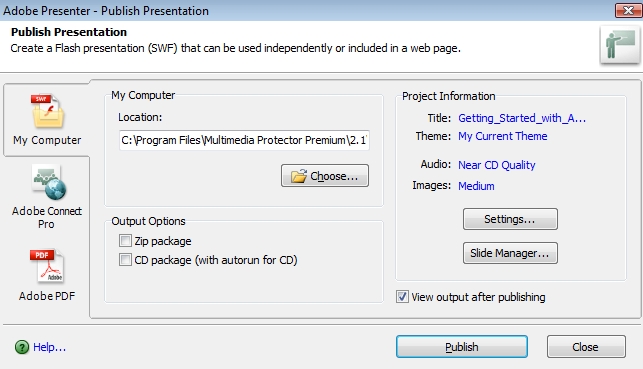The image size is (643, 369).
Task: Click the open folder icon on Choose button
Action: 299,176
